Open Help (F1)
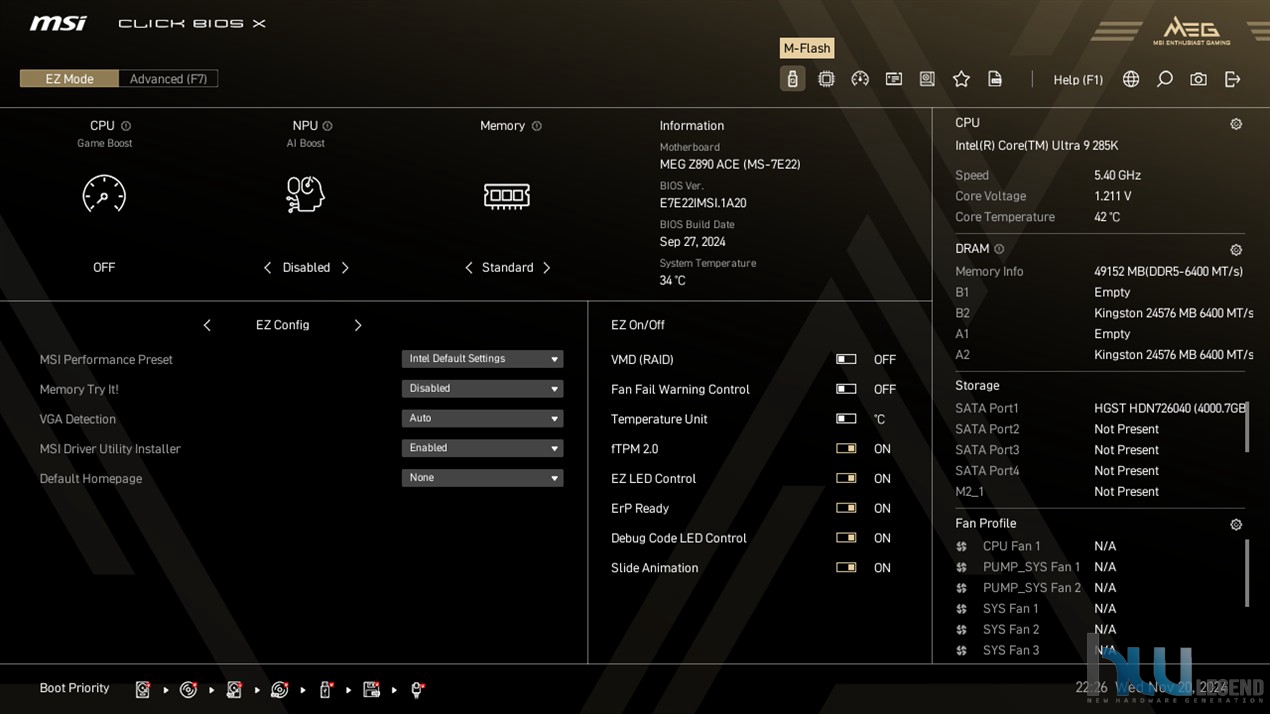This screenshot has height=714, width=1270. point(1078,80)
